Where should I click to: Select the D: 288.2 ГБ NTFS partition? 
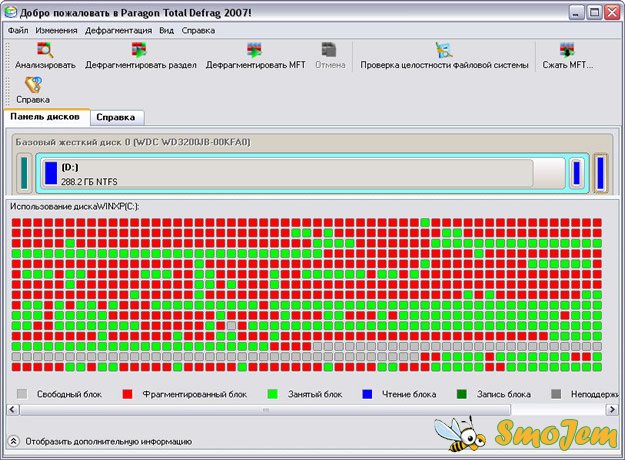tap(301, 174)
